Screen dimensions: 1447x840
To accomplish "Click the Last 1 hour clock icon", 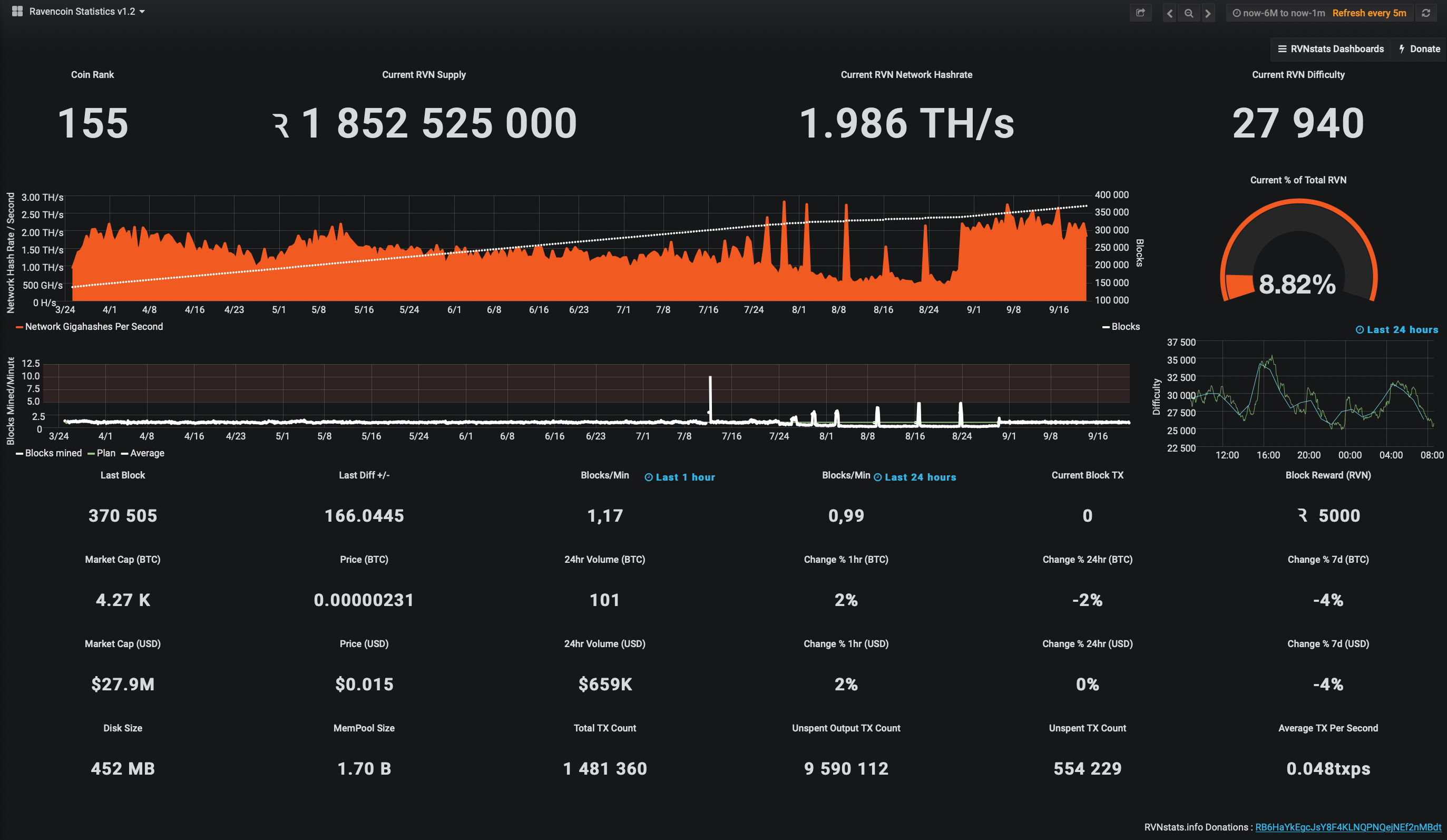I will [x=648, y=477].
